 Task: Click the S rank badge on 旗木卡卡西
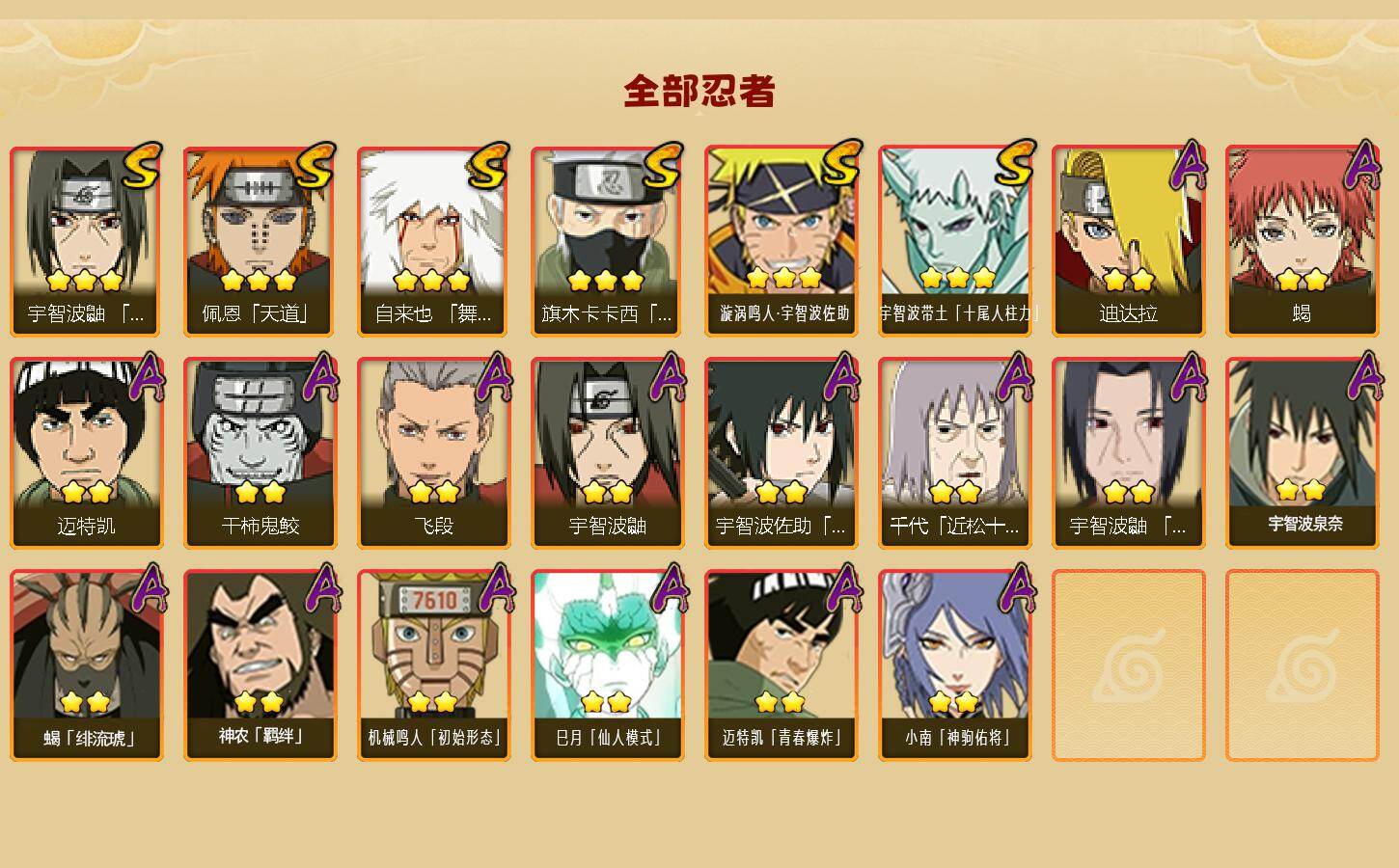click(x=663, y=166)
